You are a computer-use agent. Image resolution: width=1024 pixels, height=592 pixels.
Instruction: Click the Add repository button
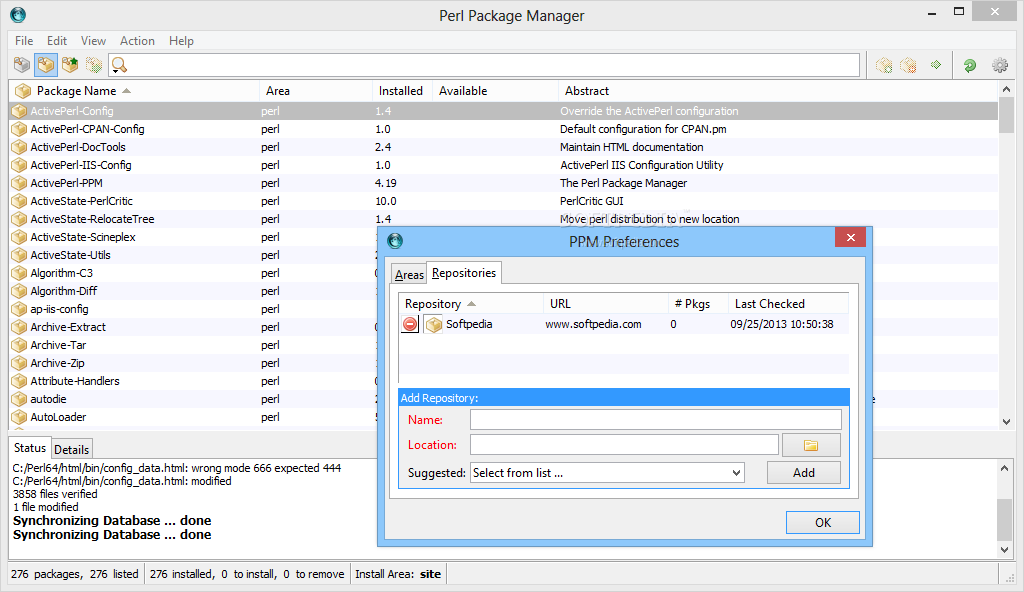pos(804,472)
